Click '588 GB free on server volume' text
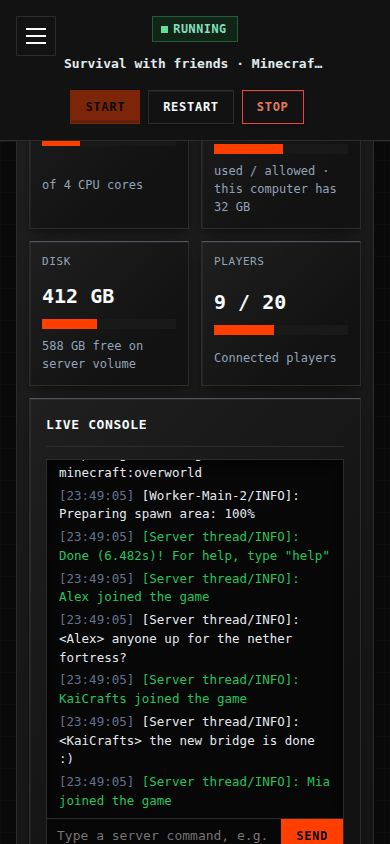Screen dimensions: 390x844 pyautogui.click(x=93, y=355)
